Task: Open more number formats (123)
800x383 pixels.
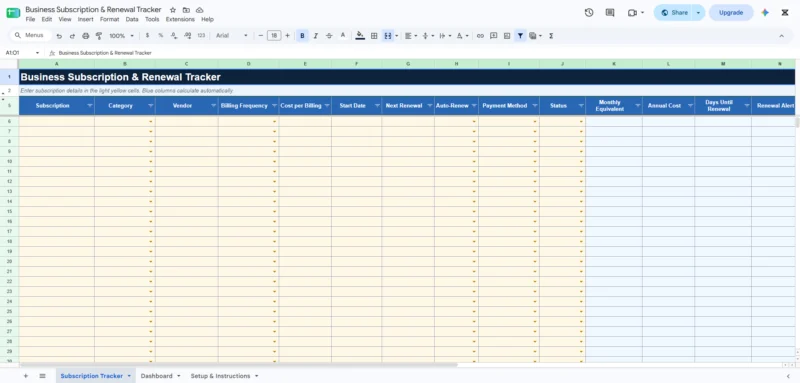Action: (x=201, y=36)
